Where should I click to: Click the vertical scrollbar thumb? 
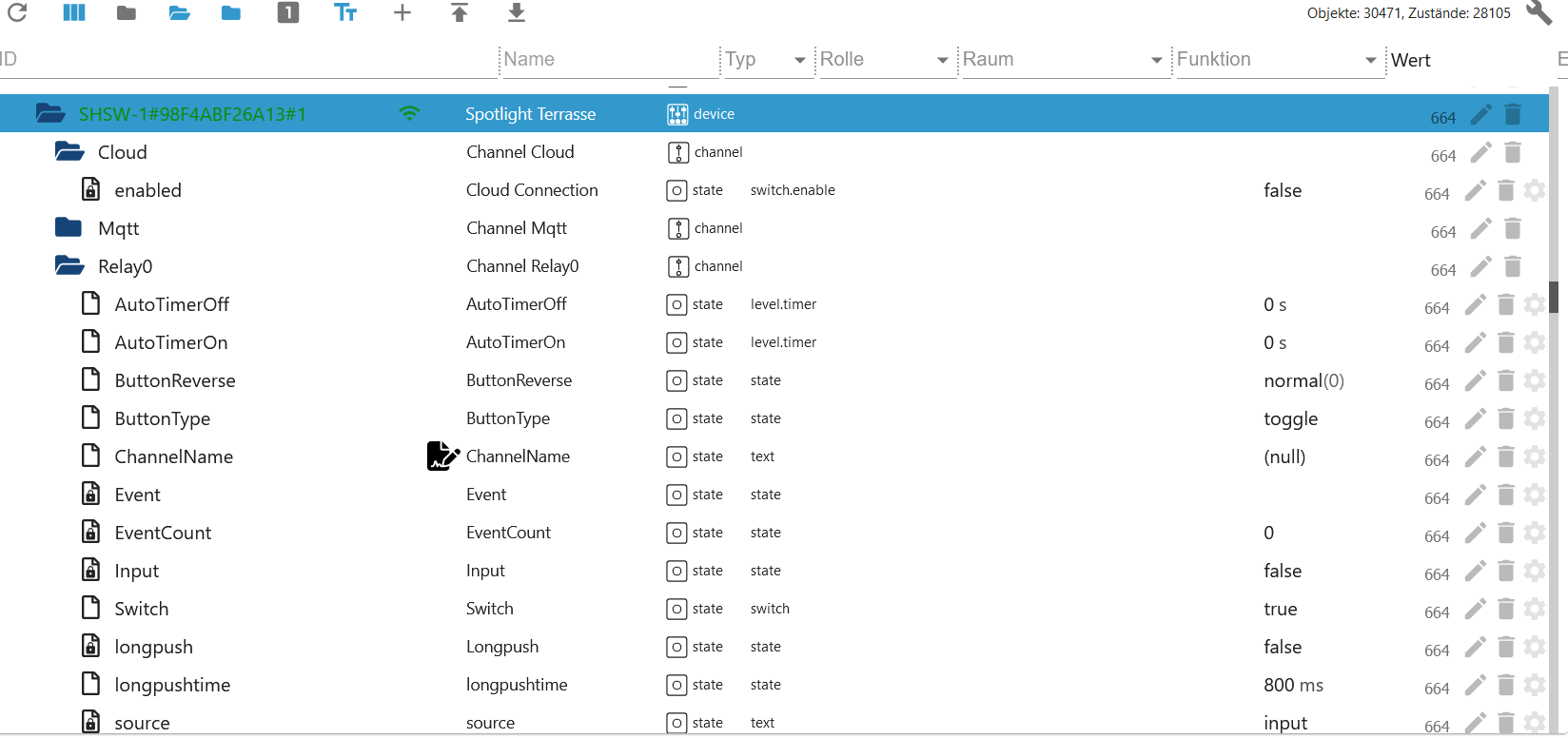[x=1554, y=297]
